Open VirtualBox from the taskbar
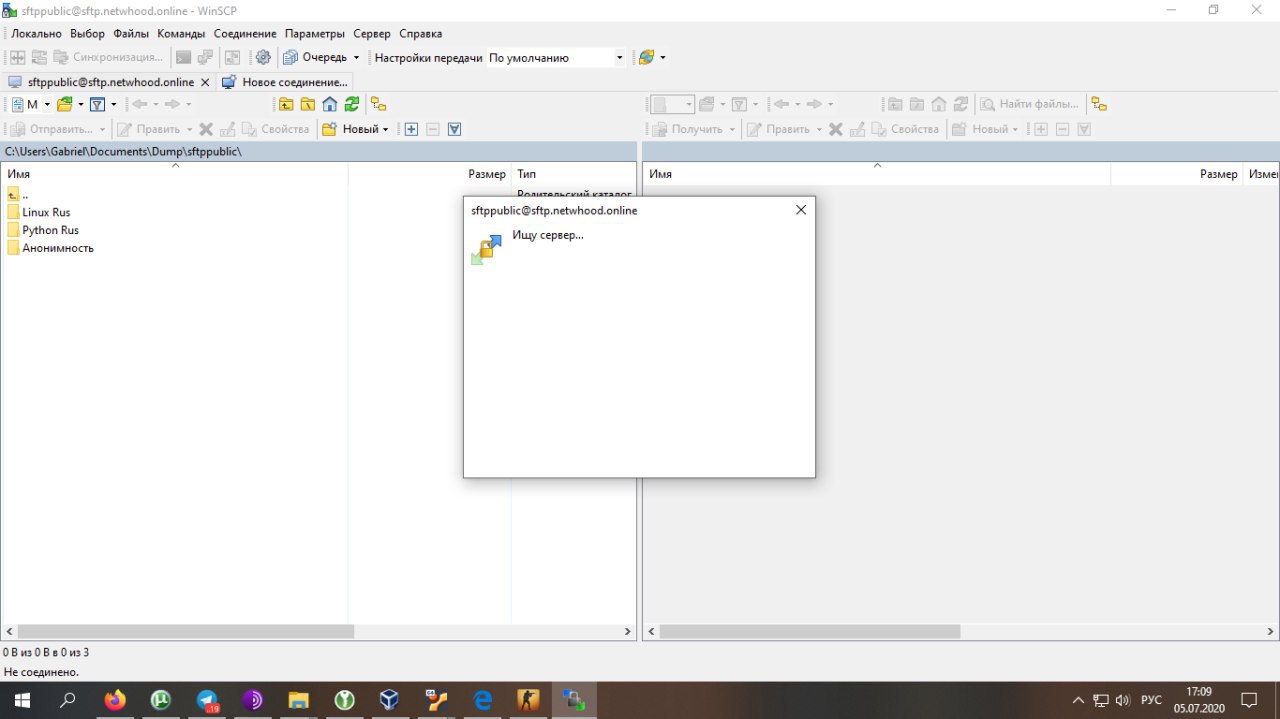Viewport: 1280px width, 719px height. (390, 700)
